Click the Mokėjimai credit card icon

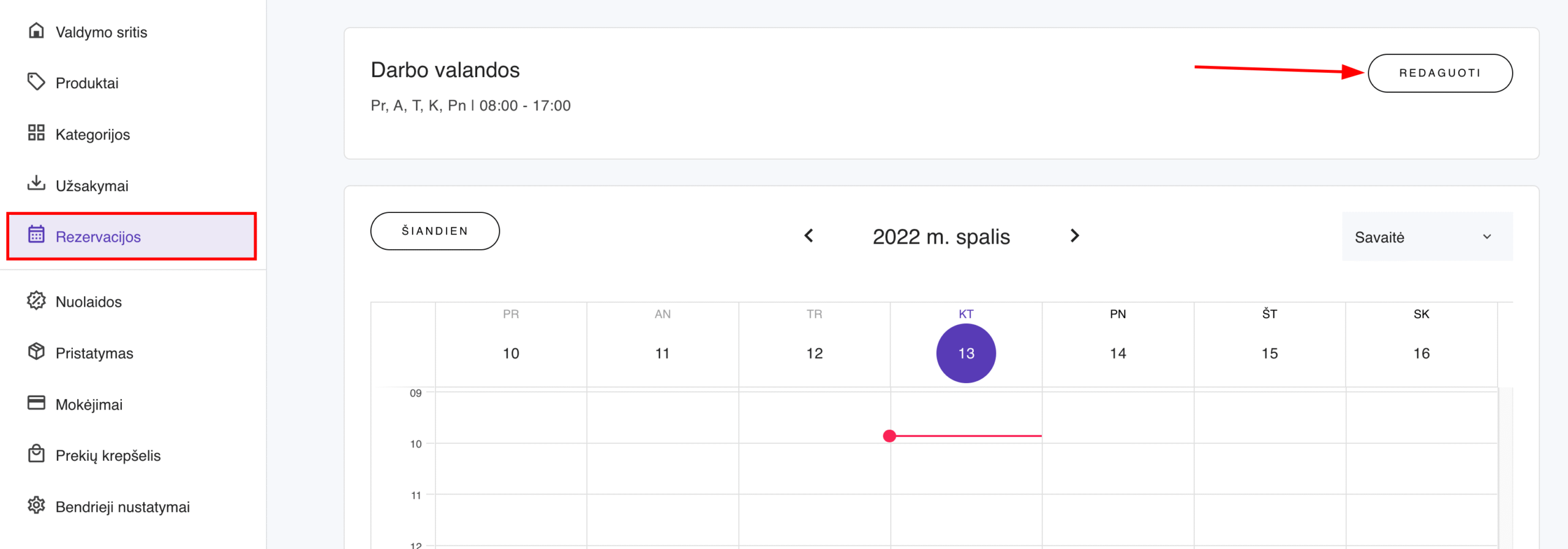click(36, 403)
